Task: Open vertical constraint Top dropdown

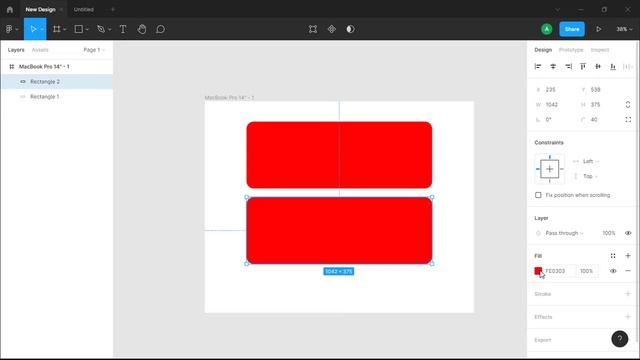Action: coord(590,176)
